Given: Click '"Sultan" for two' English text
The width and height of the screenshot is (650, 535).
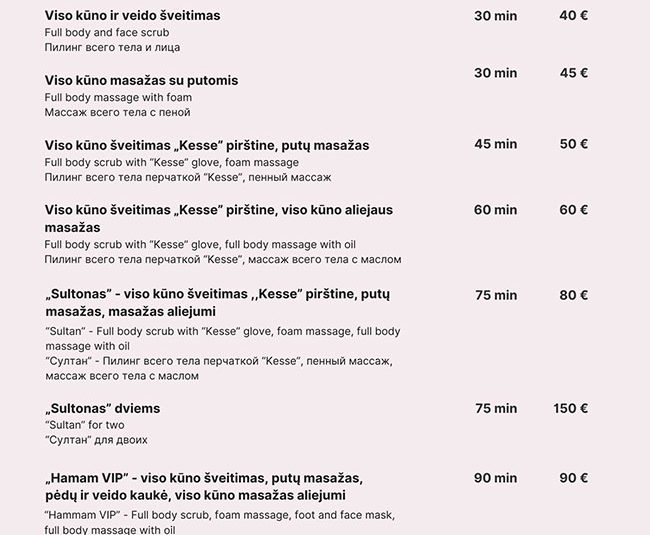Looking at the screenshot, I should pyautogui.click(x=84, y=425).
